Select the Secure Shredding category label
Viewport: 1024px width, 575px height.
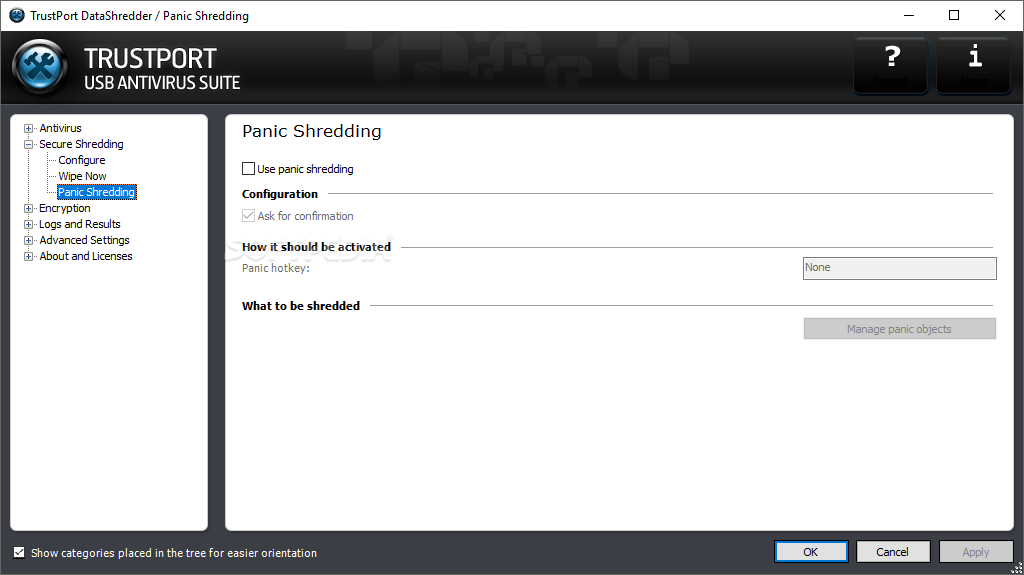click(x=81, y=144)
